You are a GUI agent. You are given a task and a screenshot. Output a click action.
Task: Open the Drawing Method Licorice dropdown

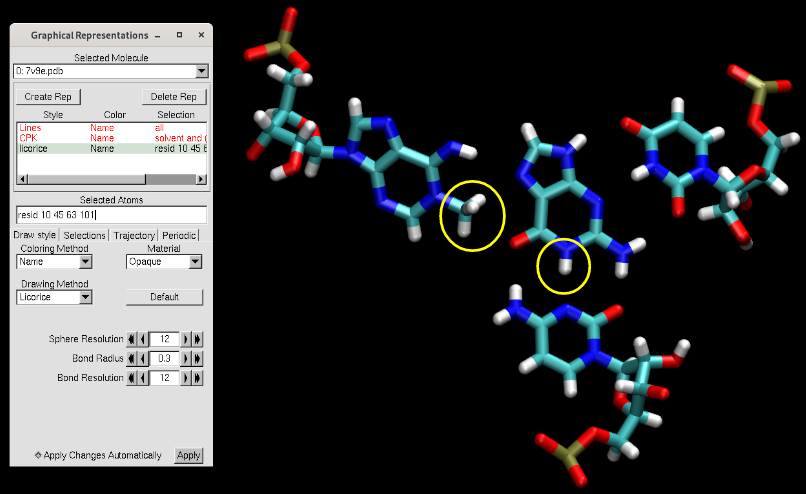tap(85, 297)
